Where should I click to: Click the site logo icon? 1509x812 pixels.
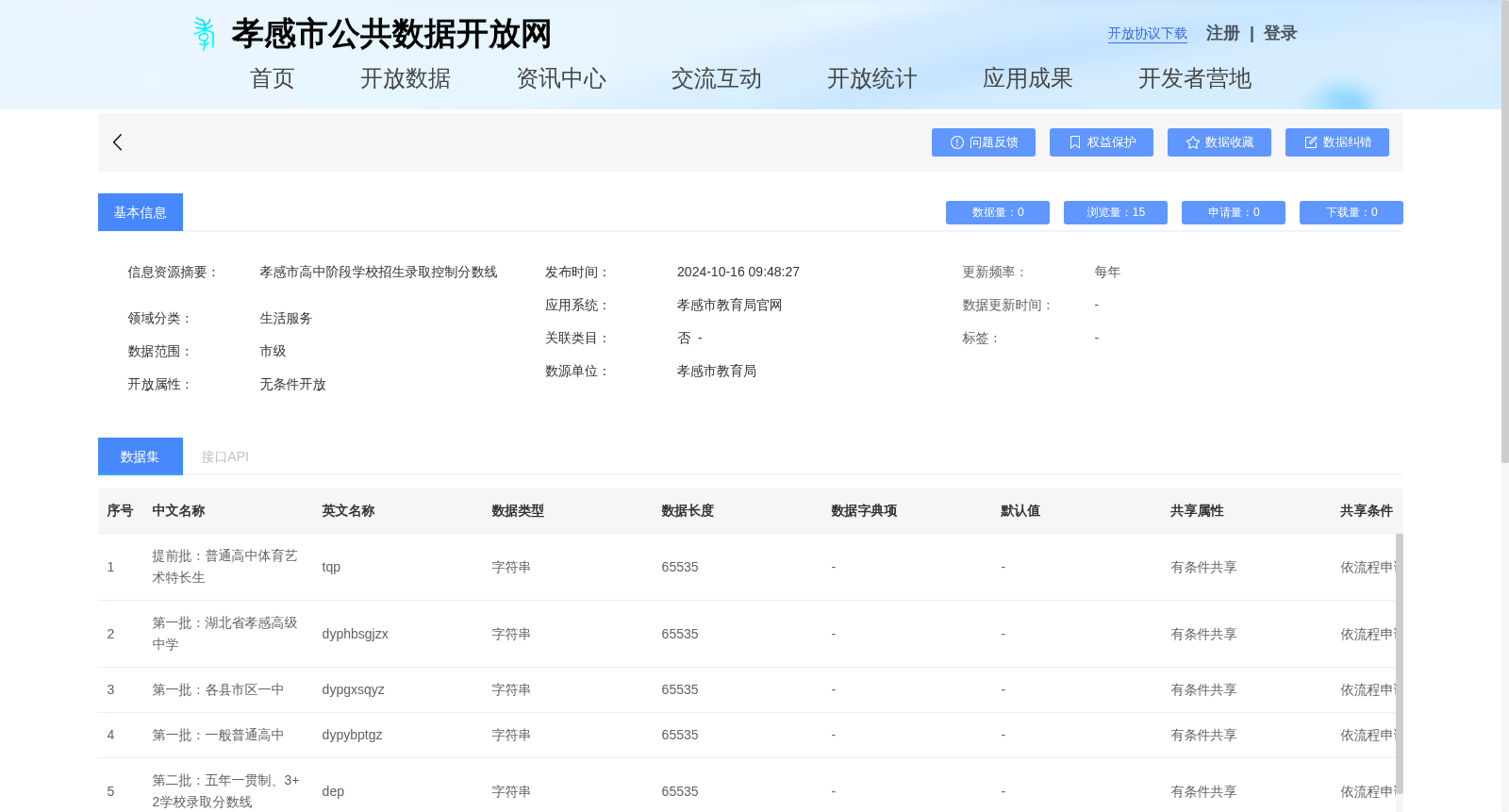[x=204, y=34]
